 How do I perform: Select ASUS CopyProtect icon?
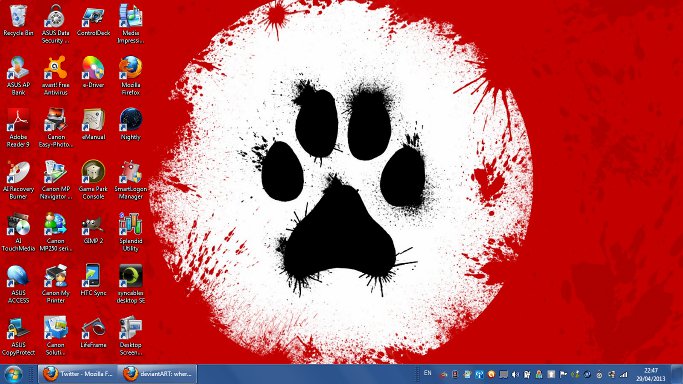point(18,336)
